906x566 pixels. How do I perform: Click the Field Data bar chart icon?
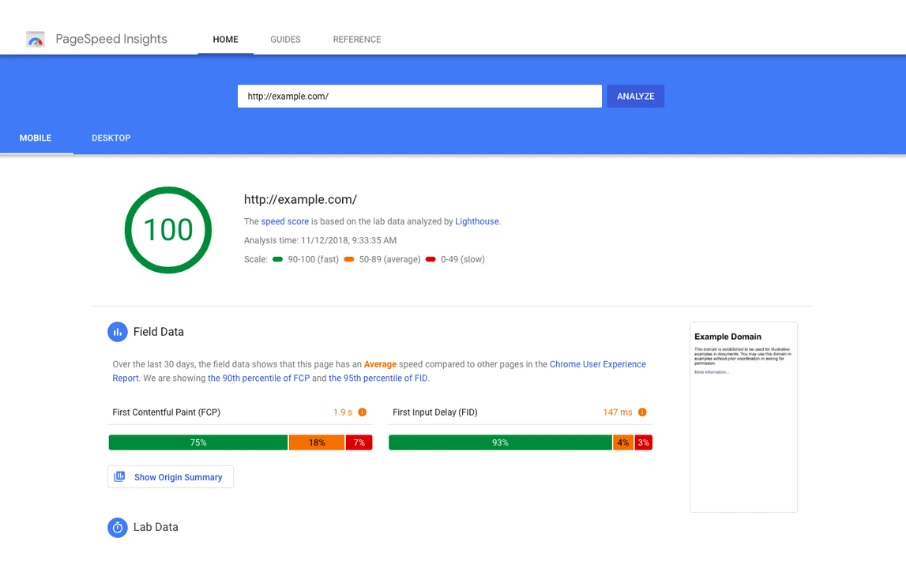point(117,332)
